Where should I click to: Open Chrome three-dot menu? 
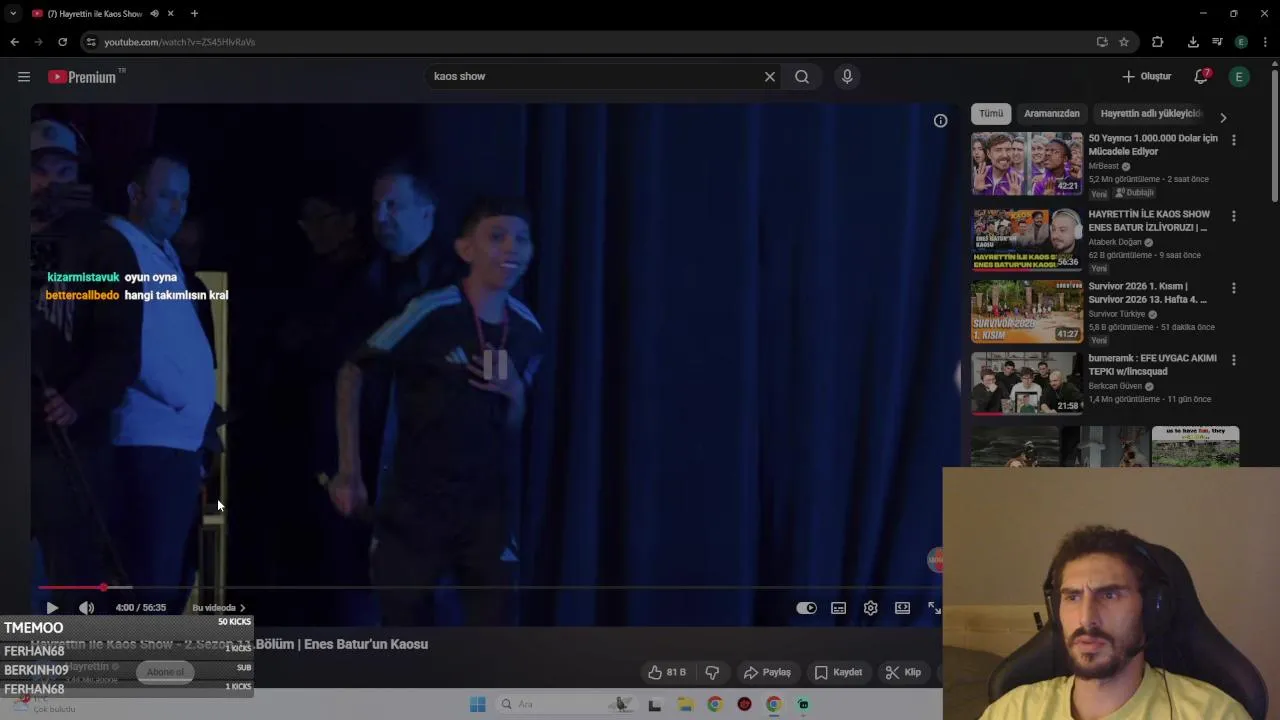click(1265, 42)
